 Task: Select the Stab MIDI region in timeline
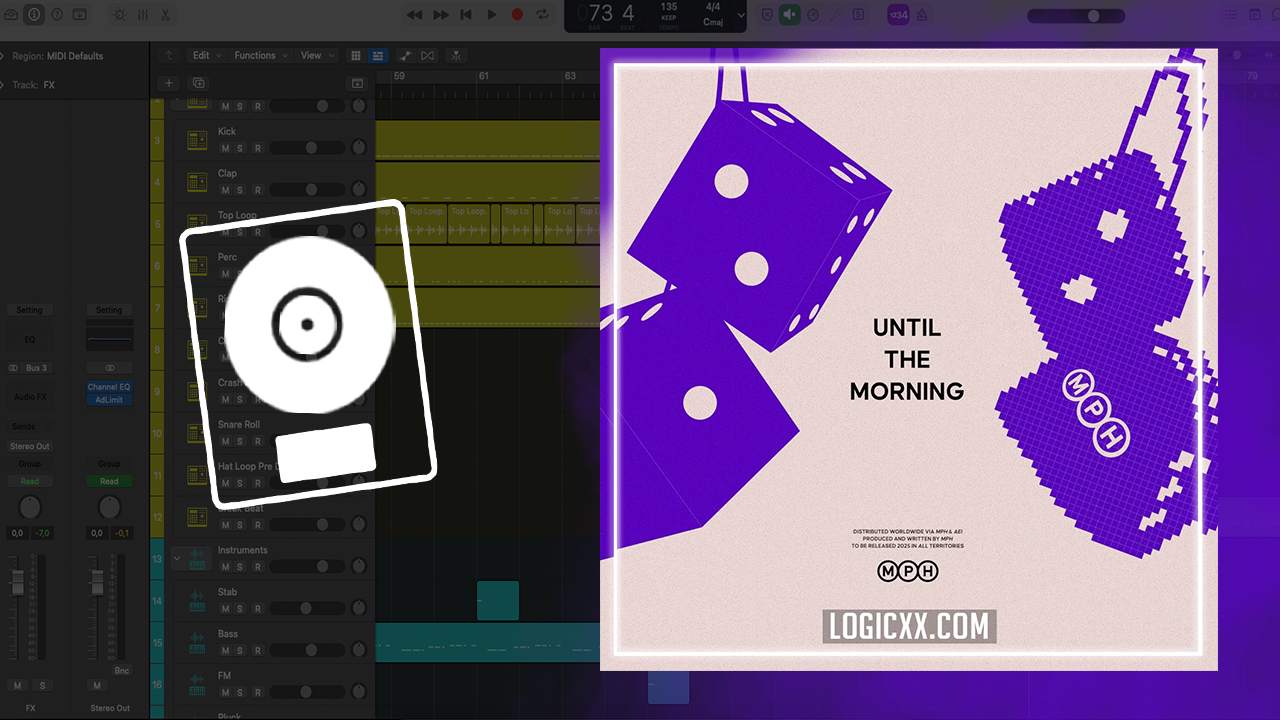498,600
